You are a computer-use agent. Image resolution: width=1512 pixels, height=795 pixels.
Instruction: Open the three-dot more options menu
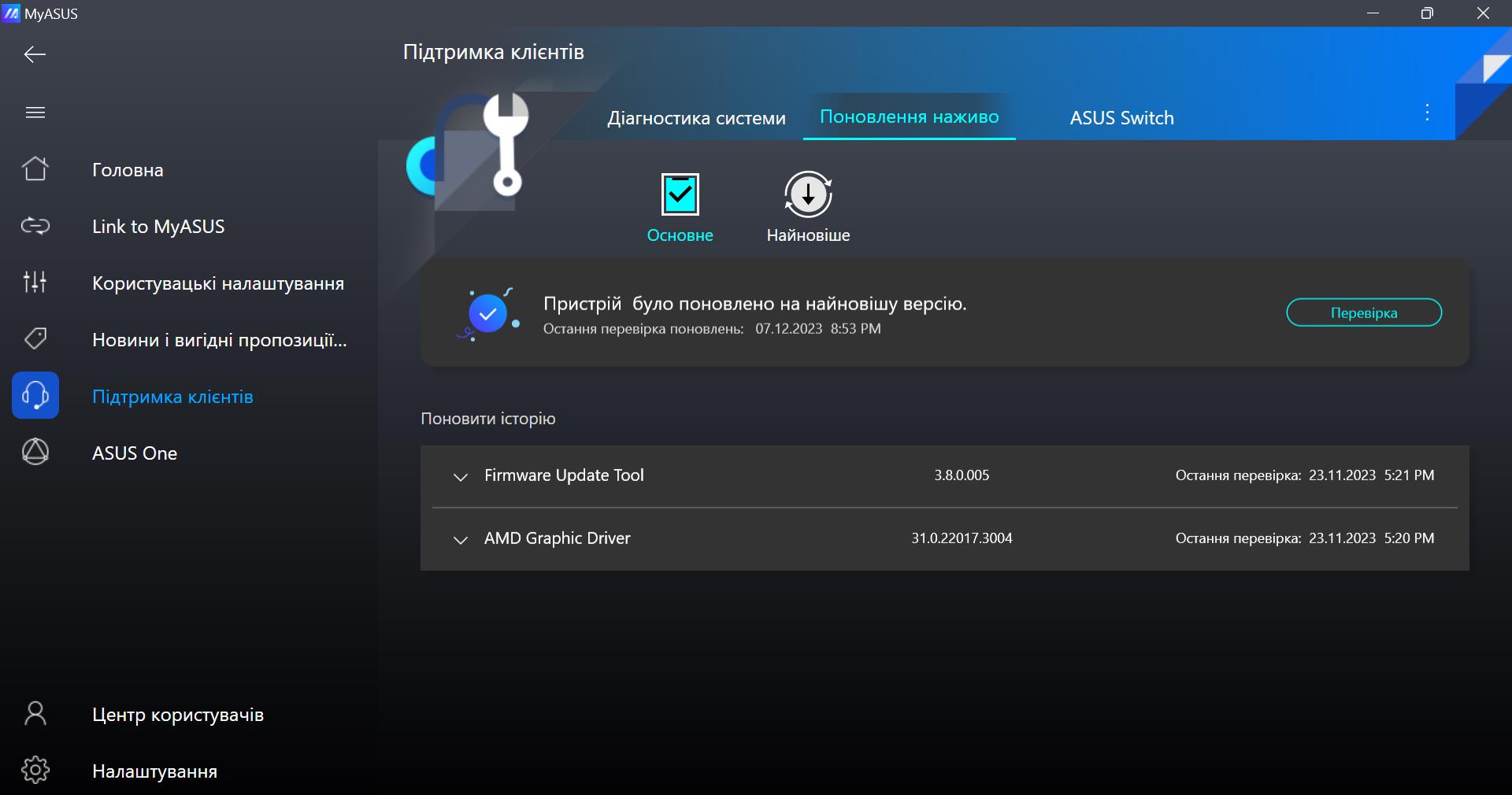[x=1427, y=113]
